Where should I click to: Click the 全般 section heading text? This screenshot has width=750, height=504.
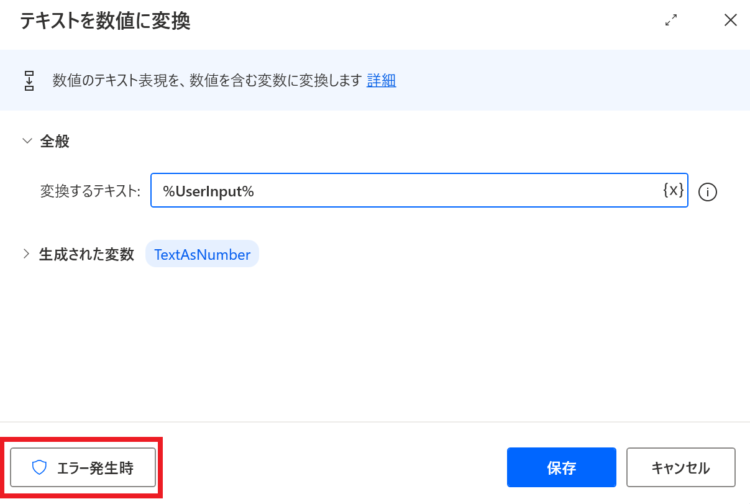[55, 141]
